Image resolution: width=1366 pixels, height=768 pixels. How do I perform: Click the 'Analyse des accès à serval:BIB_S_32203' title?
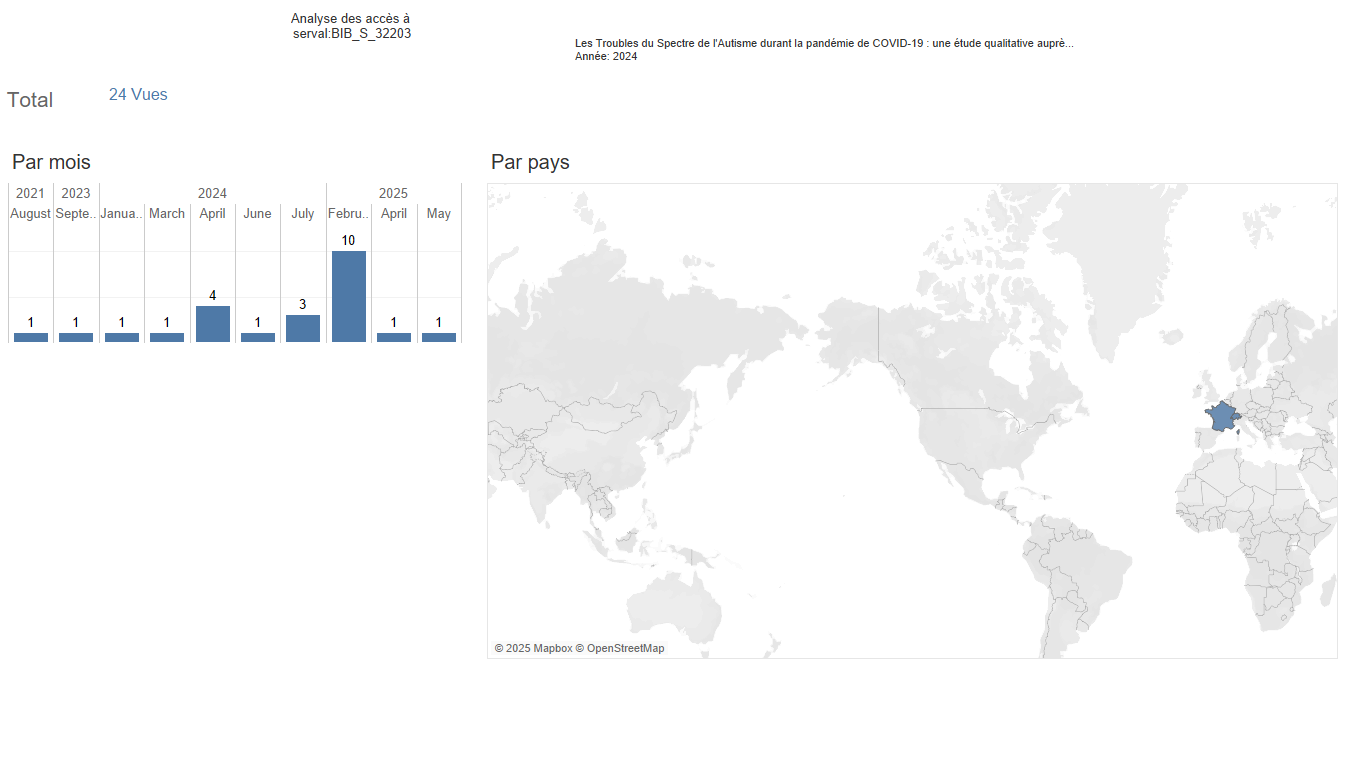[x=351, y=26]
